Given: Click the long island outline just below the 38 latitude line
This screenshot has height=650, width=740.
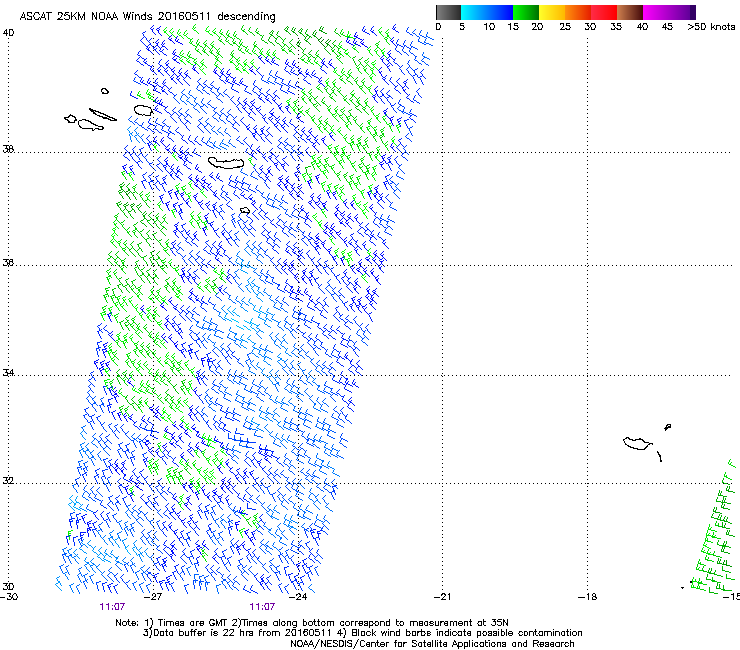Looking at the screenshot, I should (226, 163).
